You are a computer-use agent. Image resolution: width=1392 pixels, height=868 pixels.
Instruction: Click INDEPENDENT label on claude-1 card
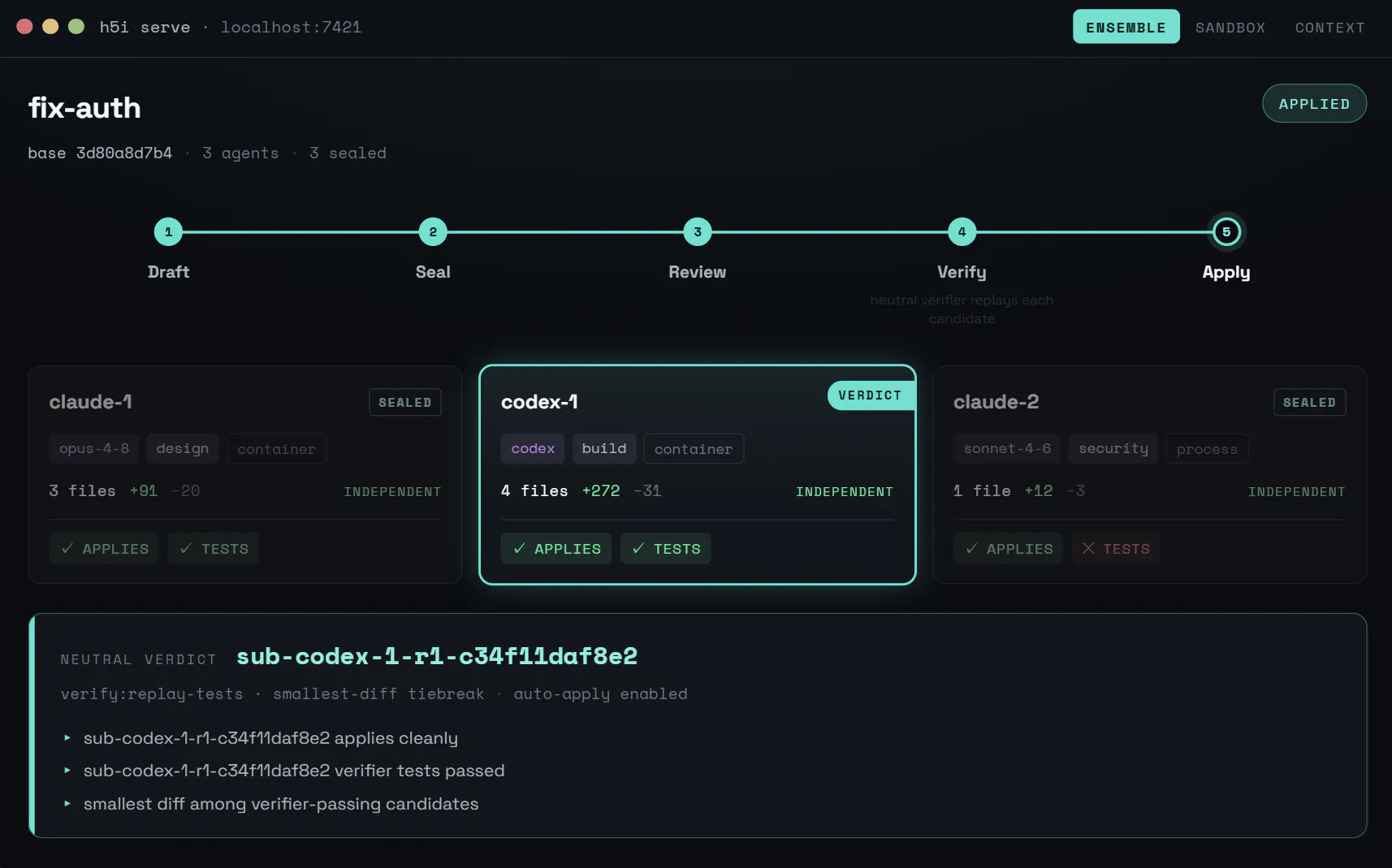(392, 491)
